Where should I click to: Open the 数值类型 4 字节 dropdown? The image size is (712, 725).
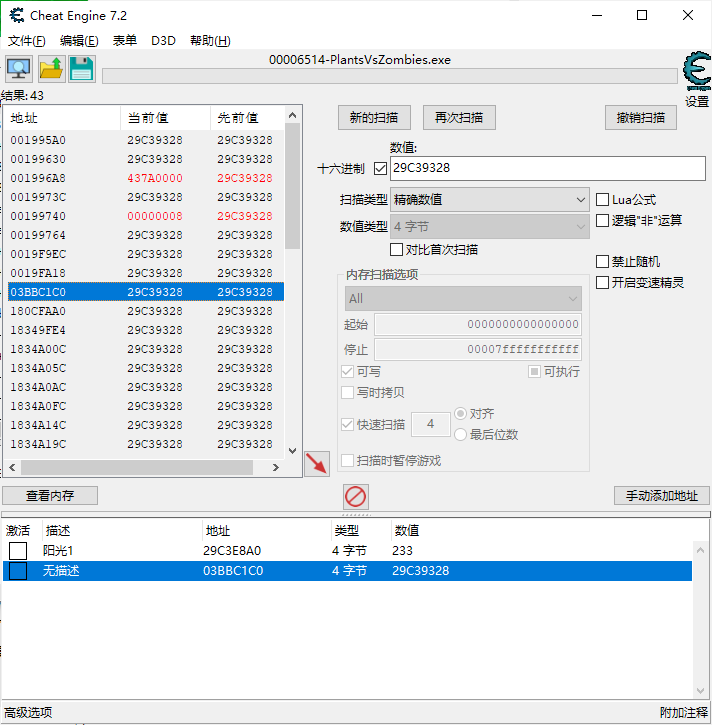pos(490,227)
